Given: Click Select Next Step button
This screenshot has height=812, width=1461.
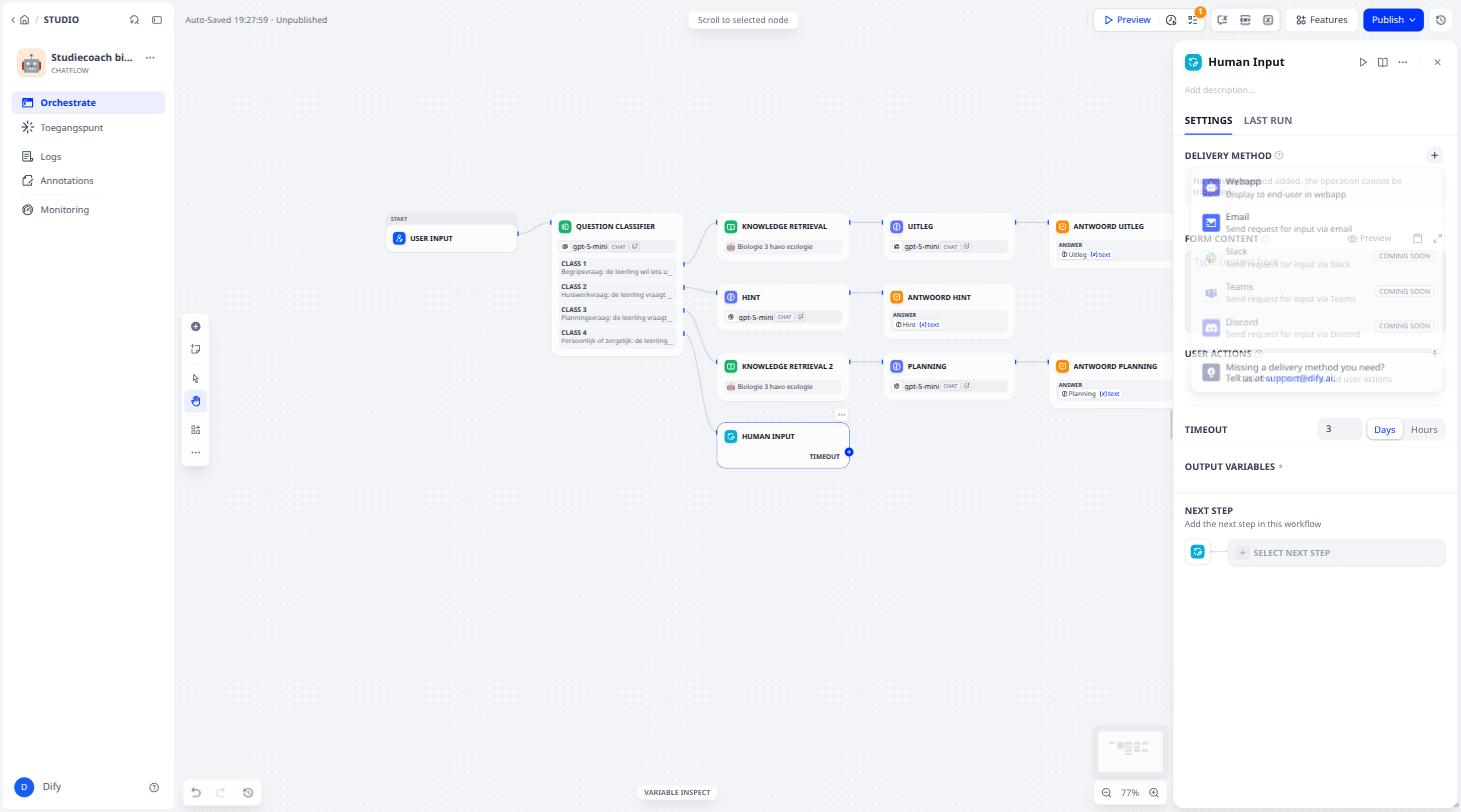Looking at the screenshot, I should [x=1336, y=553].
